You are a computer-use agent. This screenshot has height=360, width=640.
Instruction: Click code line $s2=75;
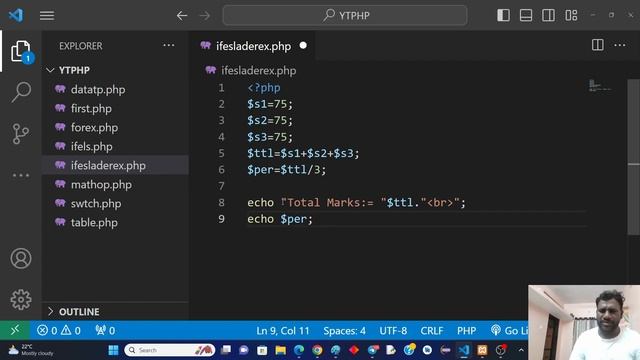point(270,120)
